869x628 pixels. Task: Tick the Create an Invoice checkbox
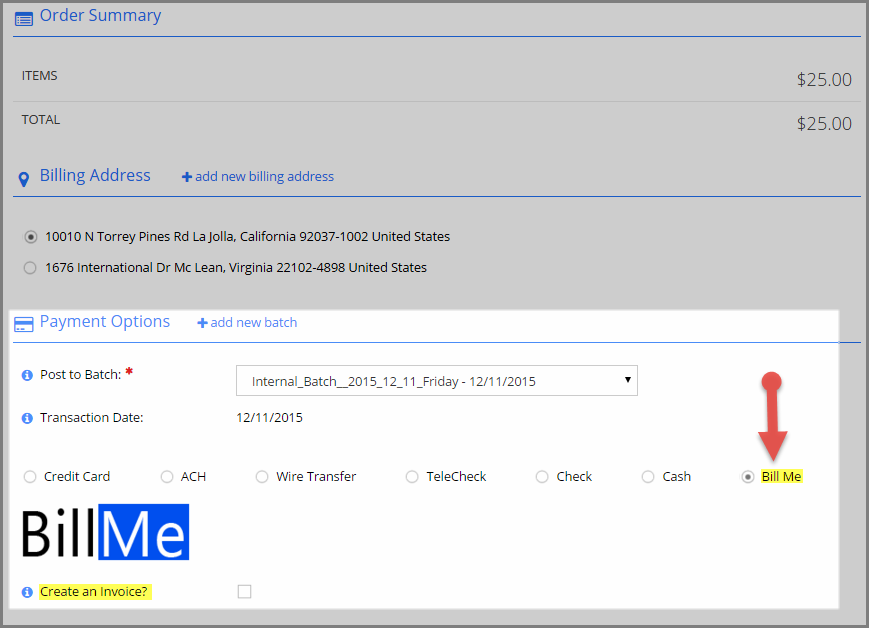tap(244, 591)
